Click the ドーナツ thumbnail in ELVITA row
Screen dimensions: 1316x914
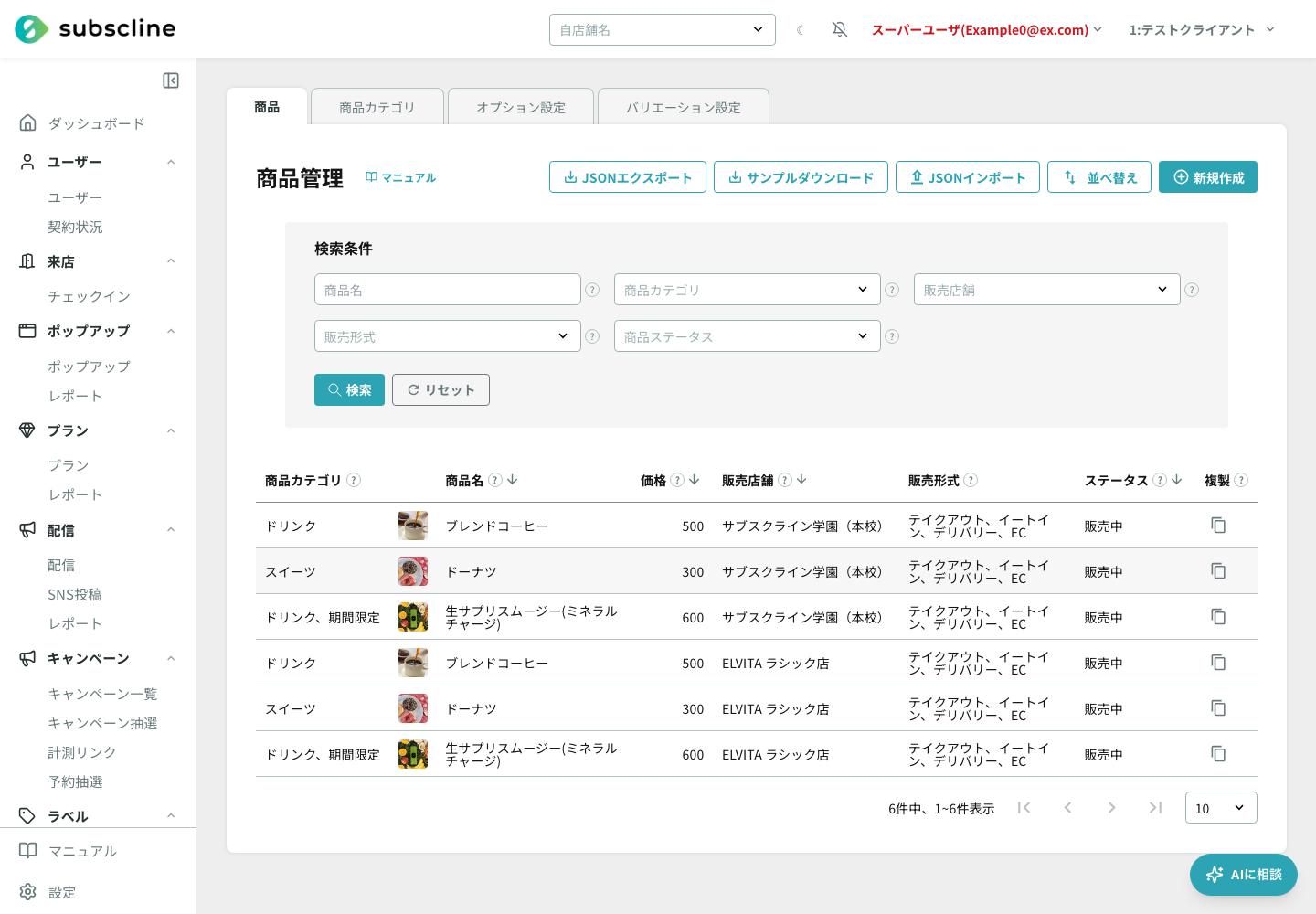pos(413,708)
